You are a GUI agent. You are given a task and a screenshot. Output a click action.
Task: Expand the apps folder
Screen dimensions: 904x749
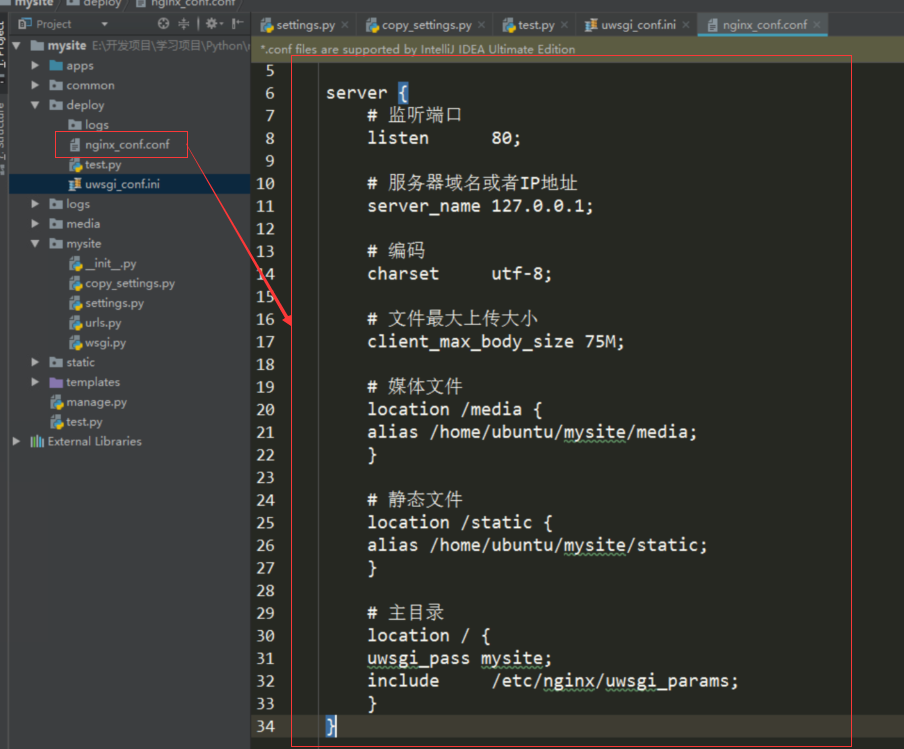pos(35,65)
